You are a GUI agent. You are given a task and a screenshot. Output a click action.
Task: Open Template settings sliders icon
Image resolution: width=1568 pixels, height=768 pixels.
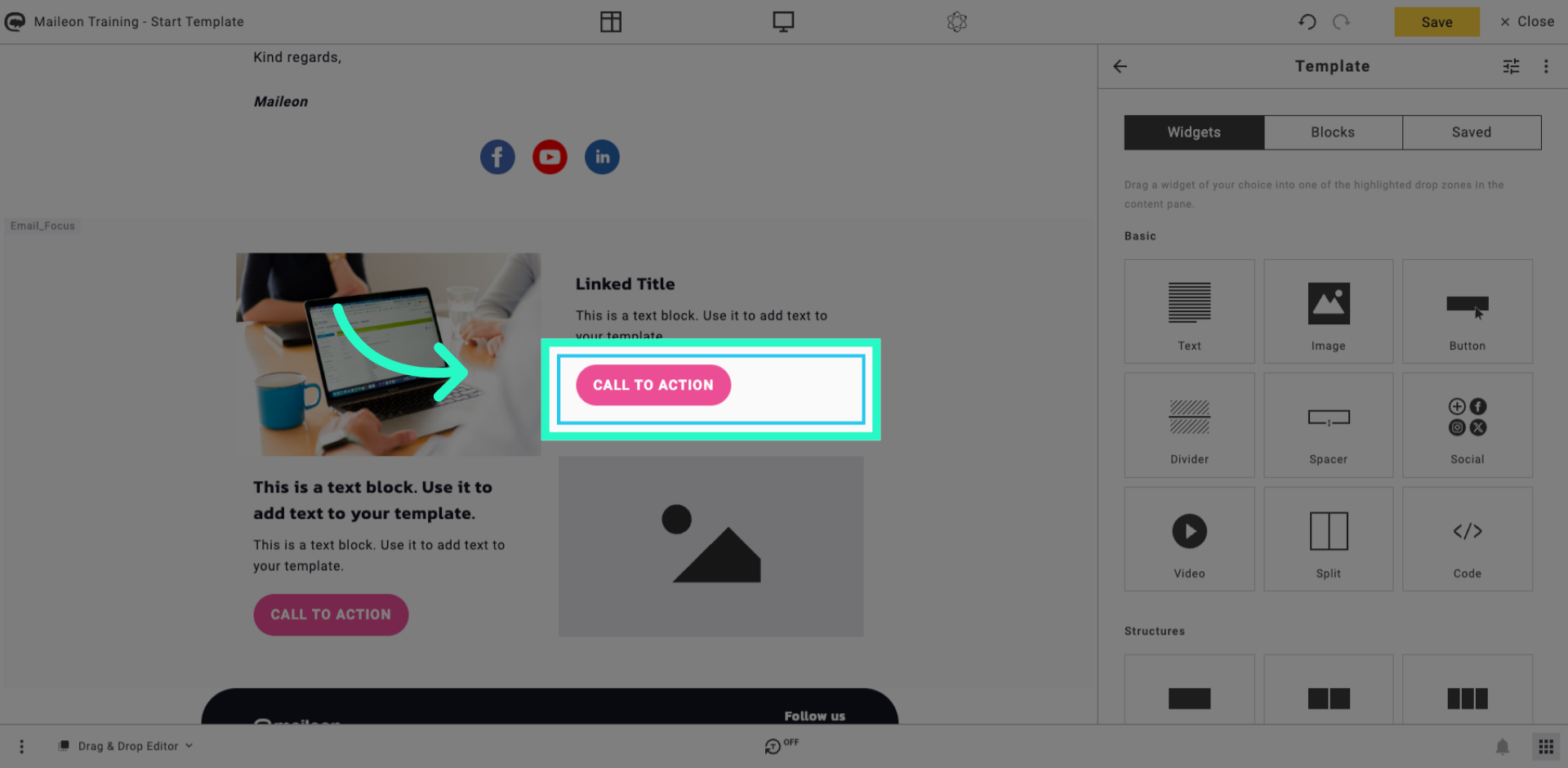click(x=1511, y=66)
